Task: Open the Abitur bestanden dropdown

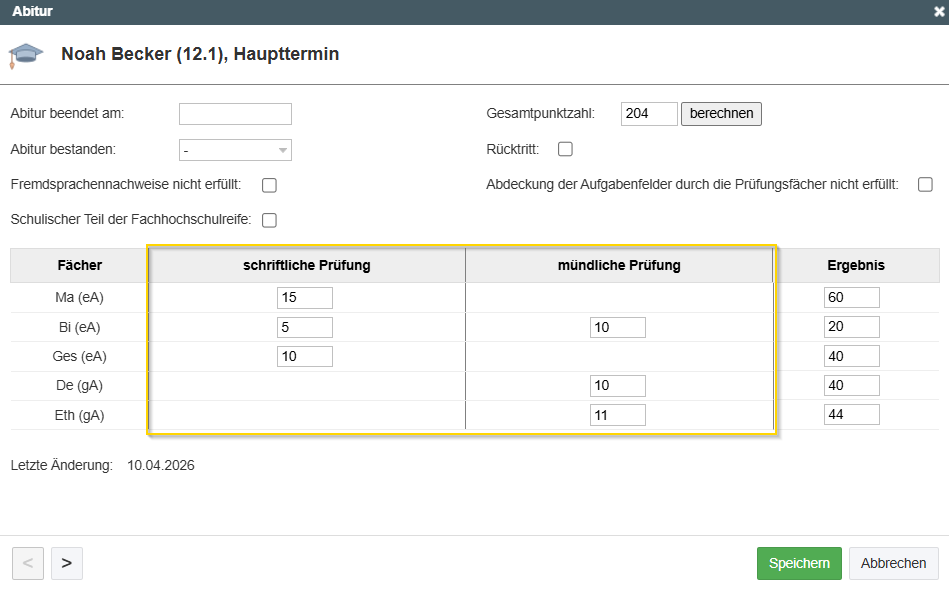Action: pos(235,150)
